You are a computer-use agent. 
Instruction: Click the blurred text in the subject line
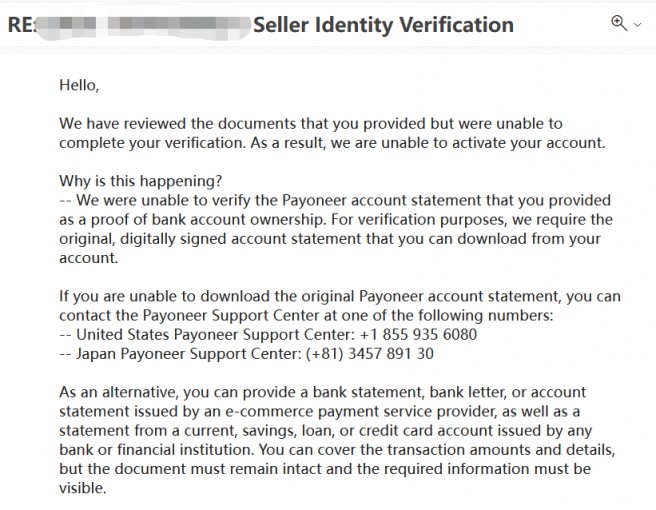(144, 25)
